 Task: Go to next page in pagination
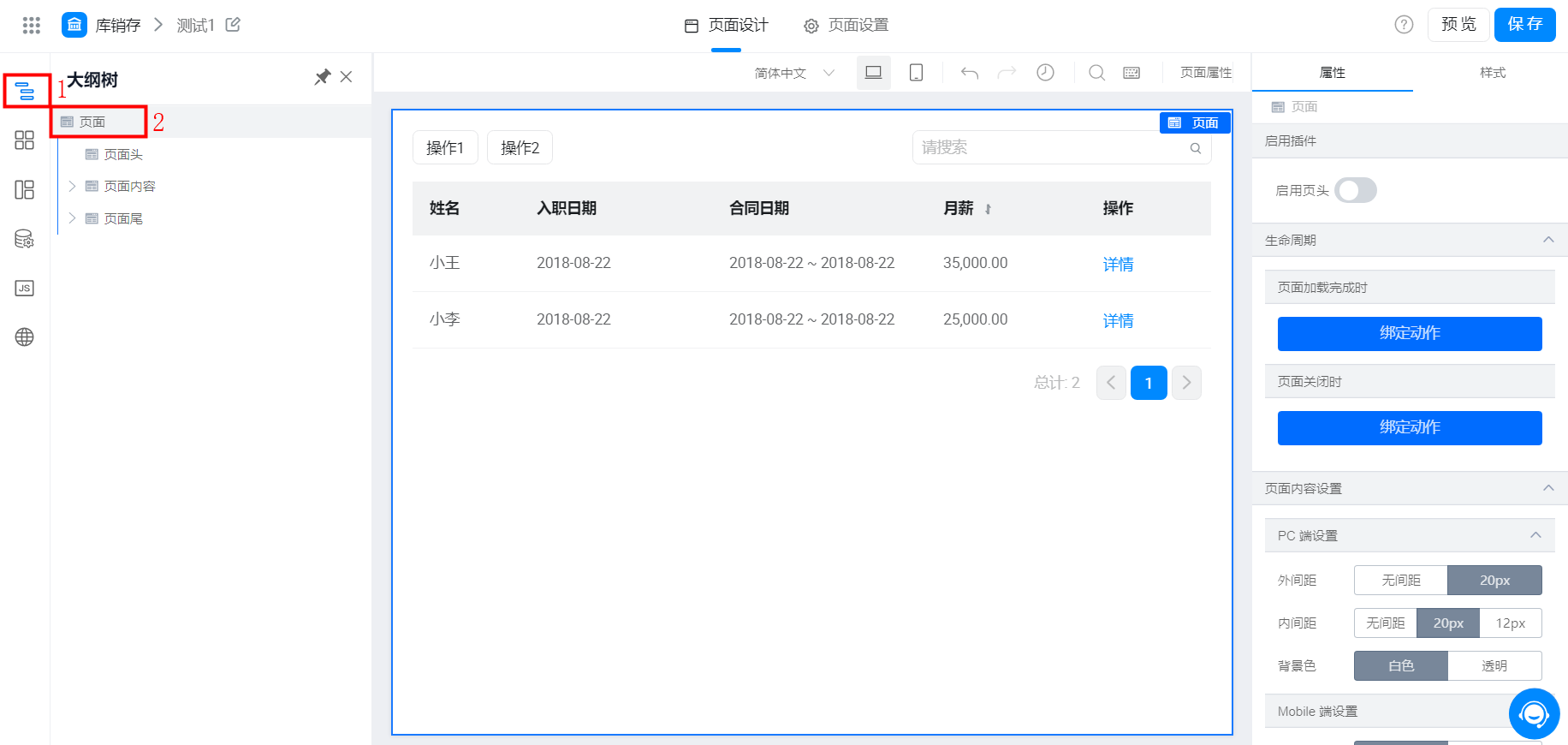click(x=1186, y=383)
